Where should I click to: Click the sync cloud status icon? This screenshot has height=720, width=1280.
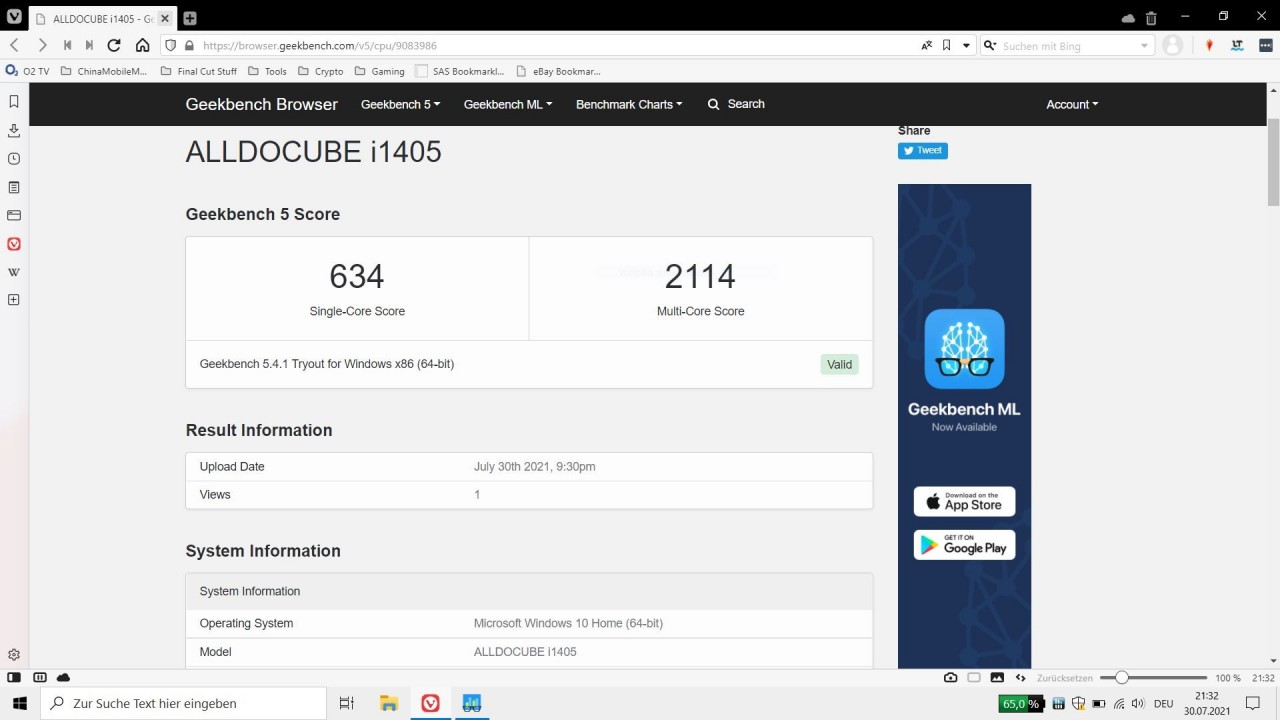[63, 678]
